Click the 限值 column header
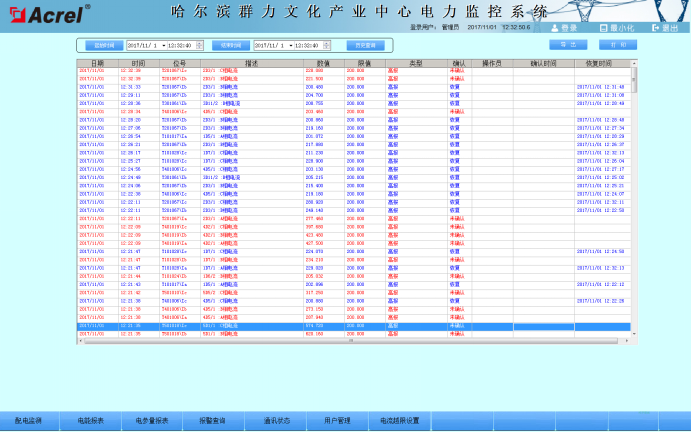This screenshot has height=432, width=691. [365, 63]
